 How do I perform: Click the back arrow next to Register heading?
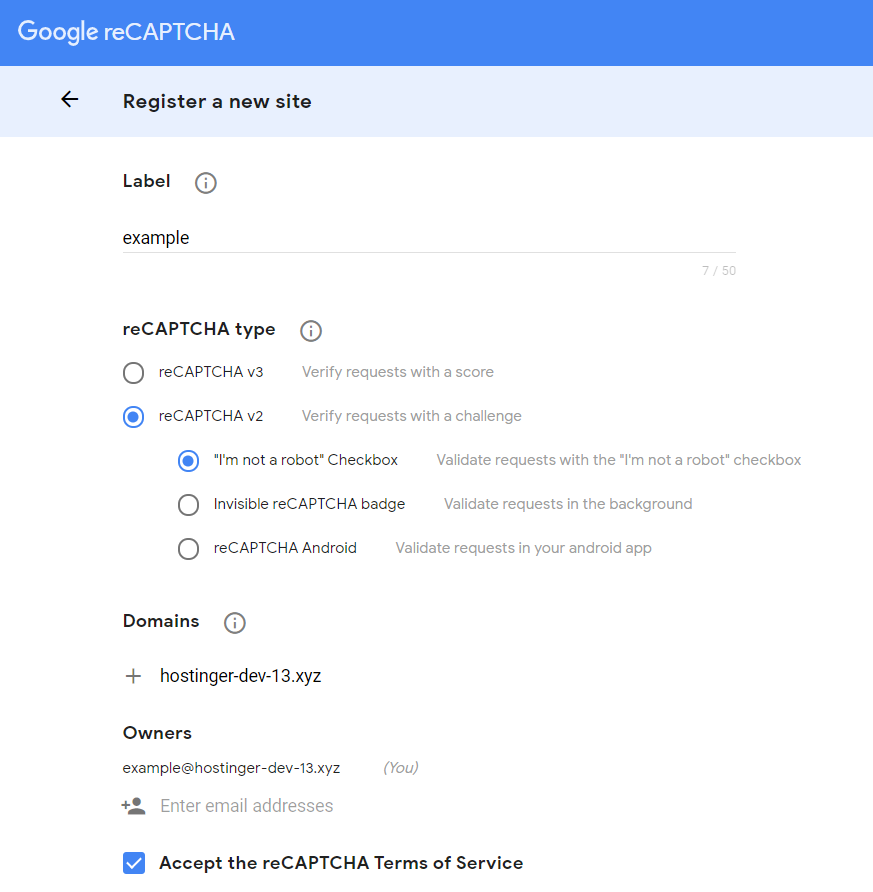(x=69, y=99)
